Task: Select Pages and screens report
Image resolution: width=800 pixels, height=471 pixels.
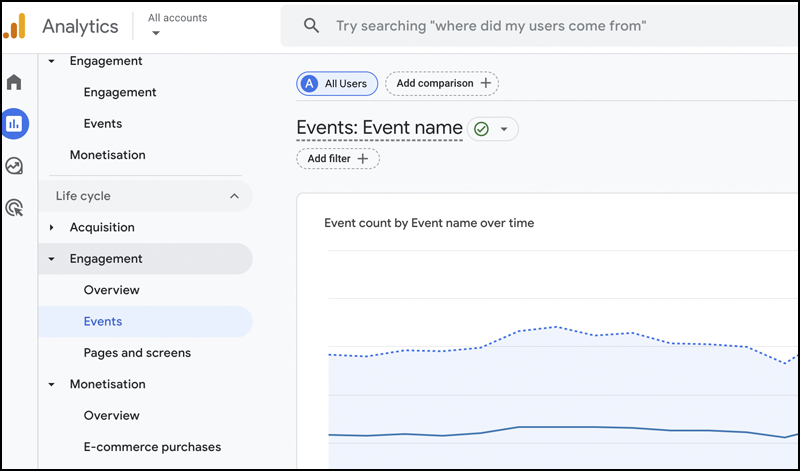Action: (x=137, y=353)
